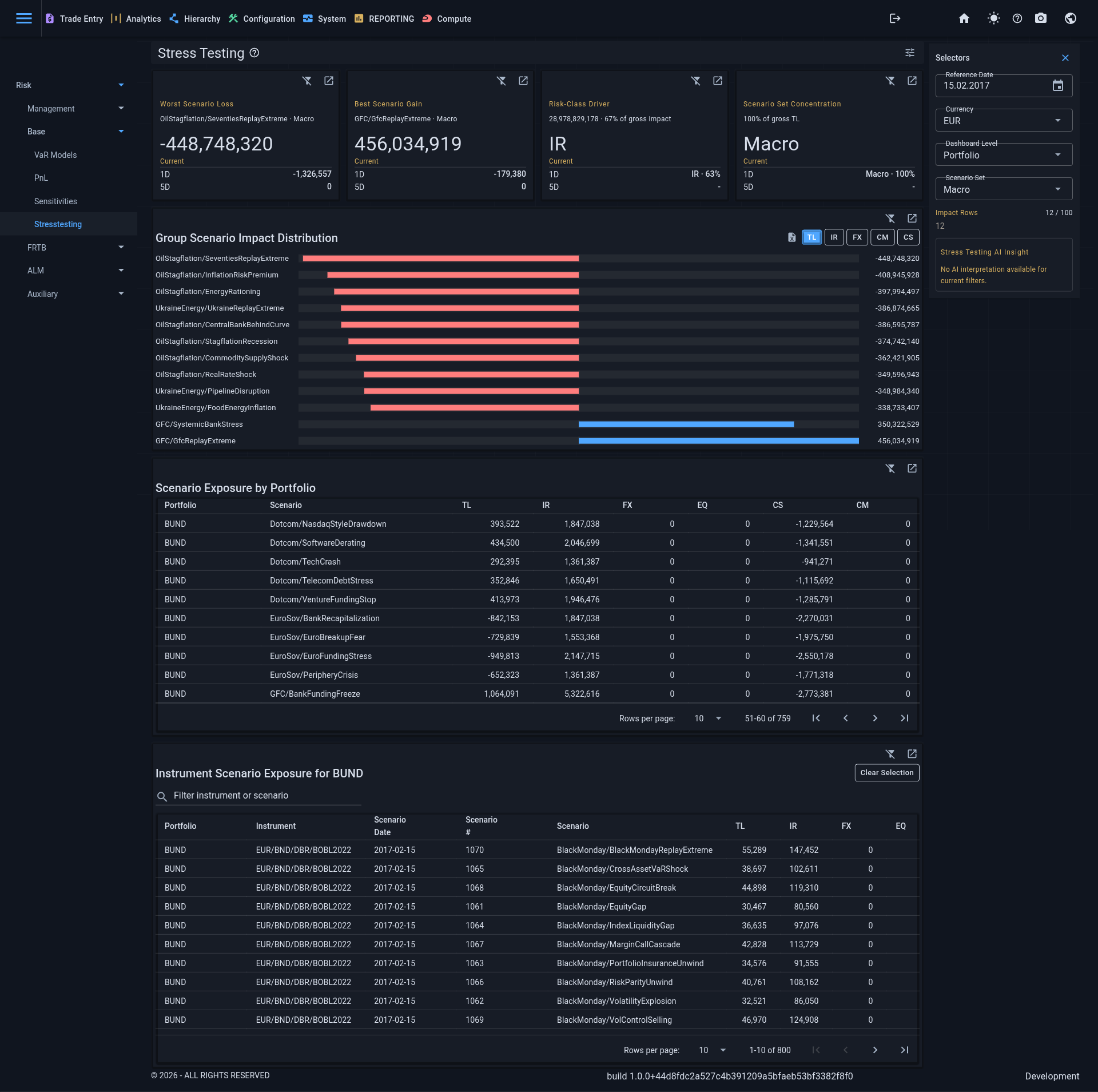Open the globe language icon

(x=1071, y=18)
